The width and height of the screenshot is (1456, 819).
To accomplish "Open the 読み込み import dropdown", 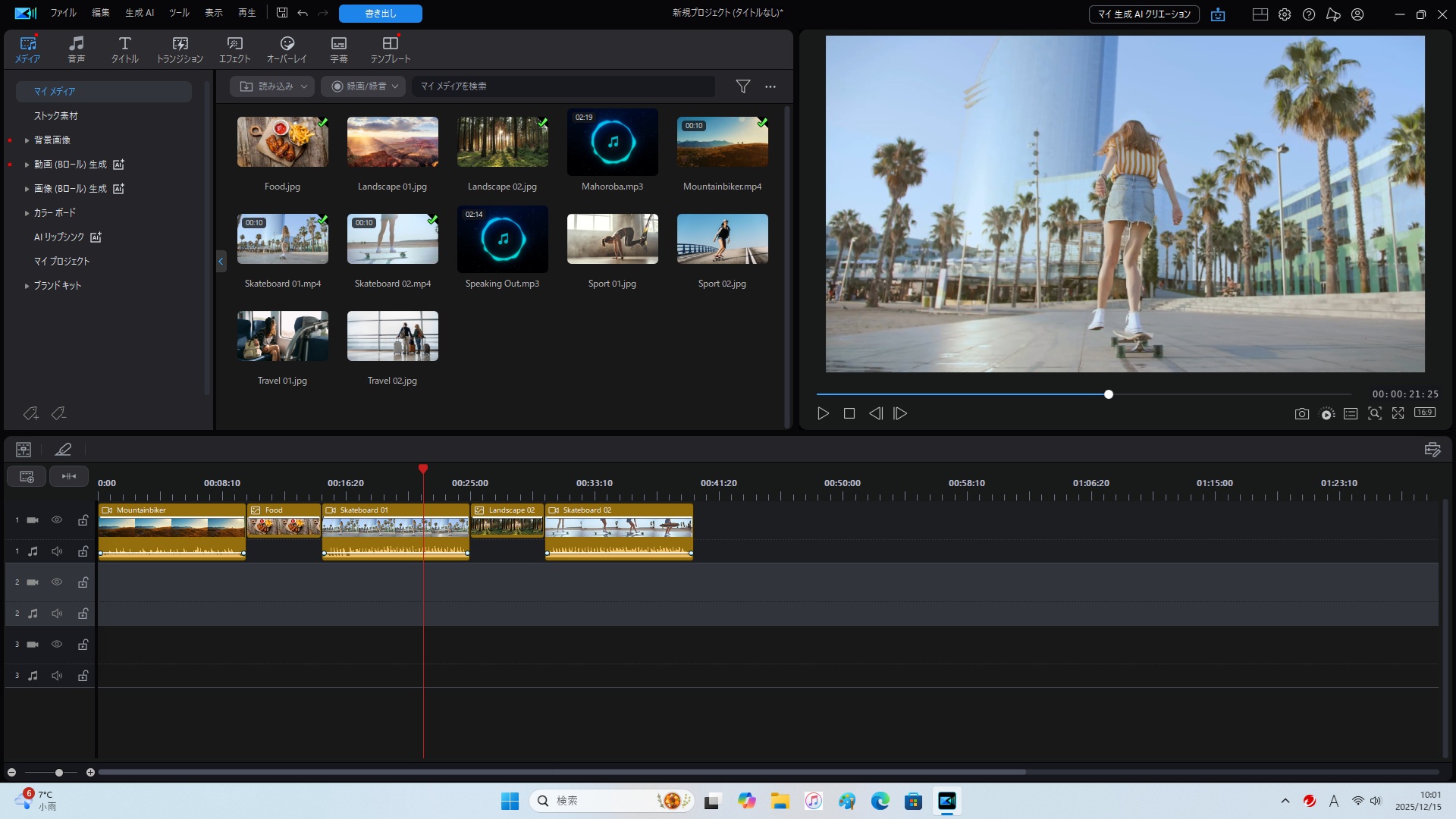I will (272, 86).
